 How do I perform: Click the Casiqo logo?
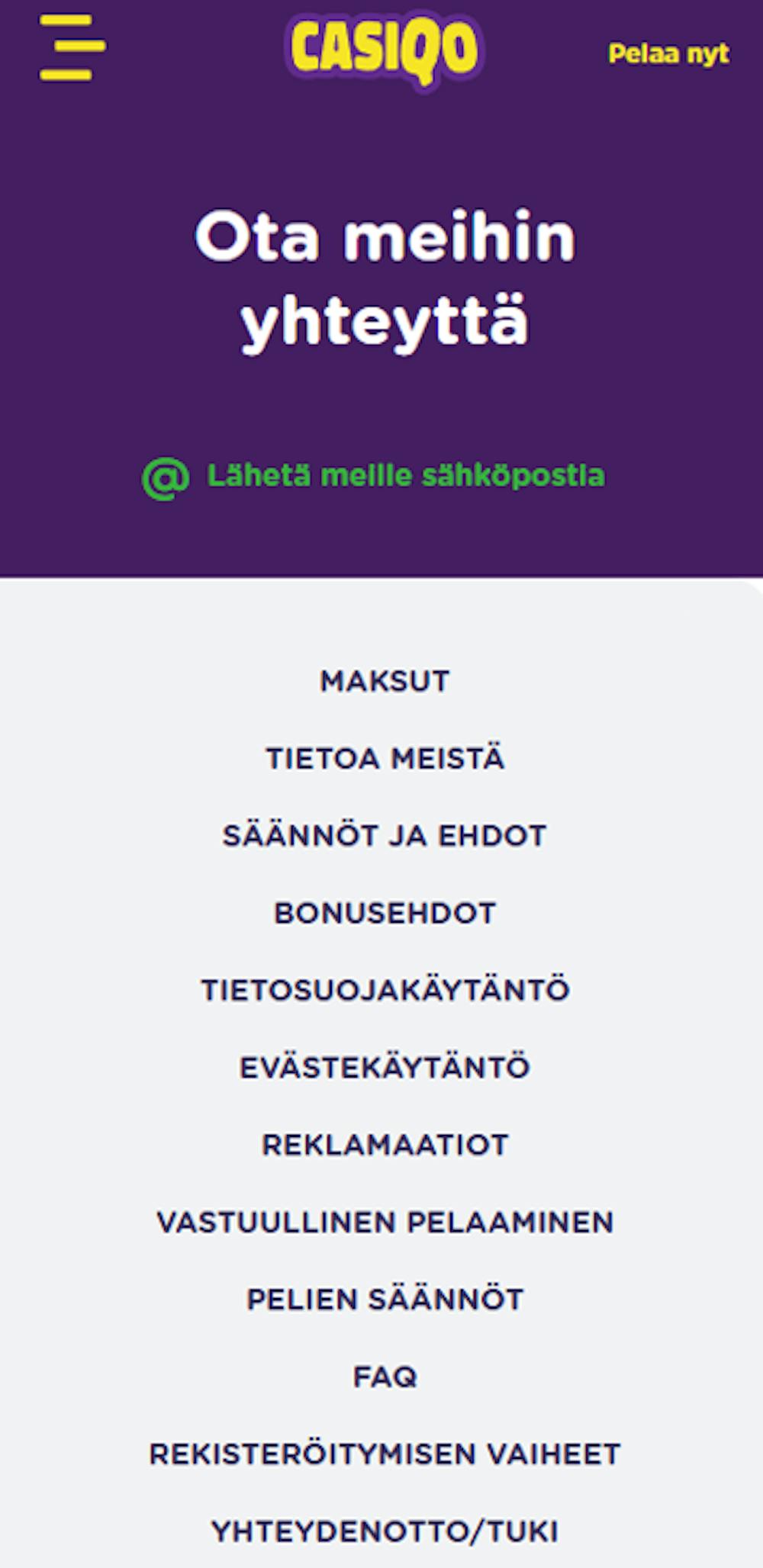384,50
